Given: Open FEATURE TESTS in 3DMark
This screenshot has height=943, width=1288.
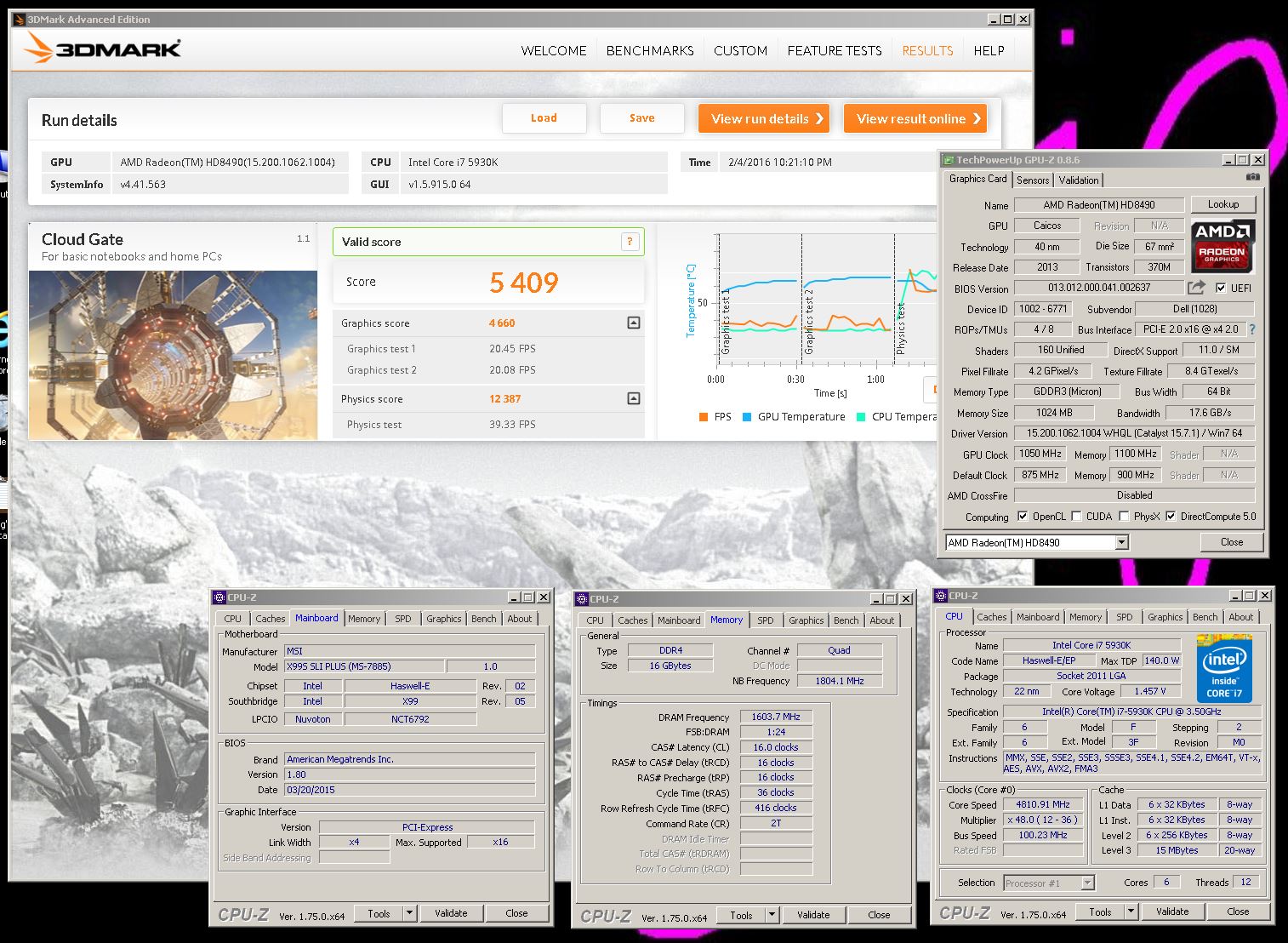Looking at the screenshot, I should [x=835, y=51].
